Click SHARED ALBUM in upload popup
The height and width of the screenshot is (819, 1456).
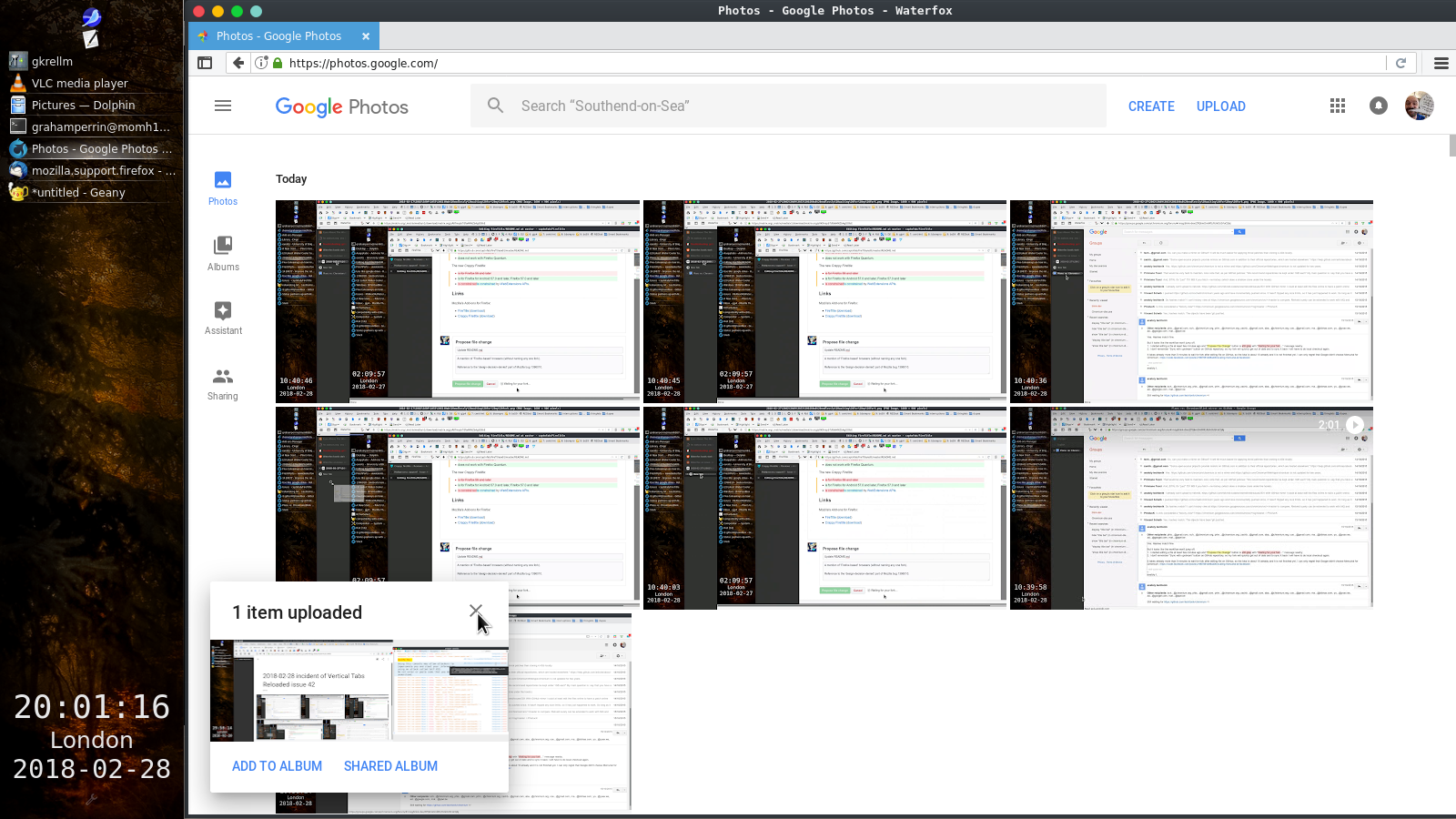[x=390, y=766]
